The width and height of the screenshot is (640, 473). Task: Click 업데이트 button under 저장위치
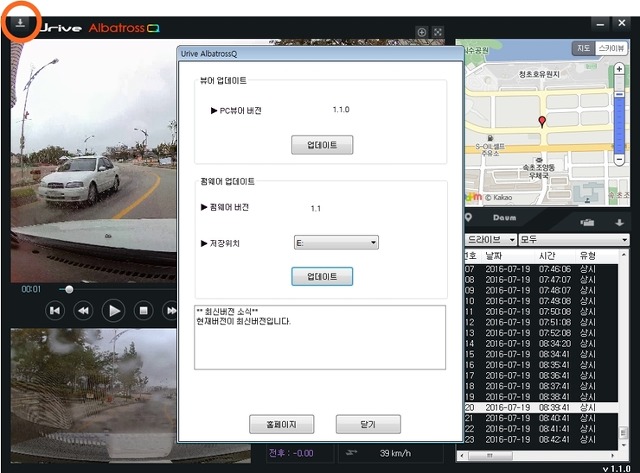click(322, 277)
